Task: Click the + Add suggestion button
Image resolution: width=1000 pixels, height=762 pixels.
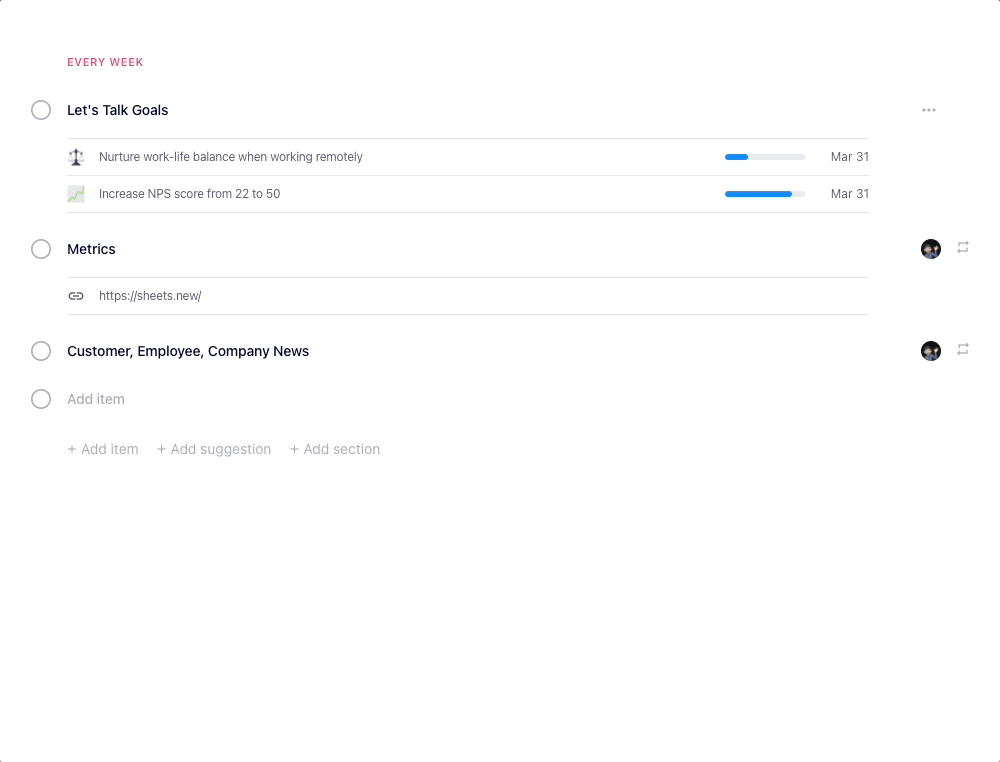Action: pyautogui.click(x=214, y=449)
